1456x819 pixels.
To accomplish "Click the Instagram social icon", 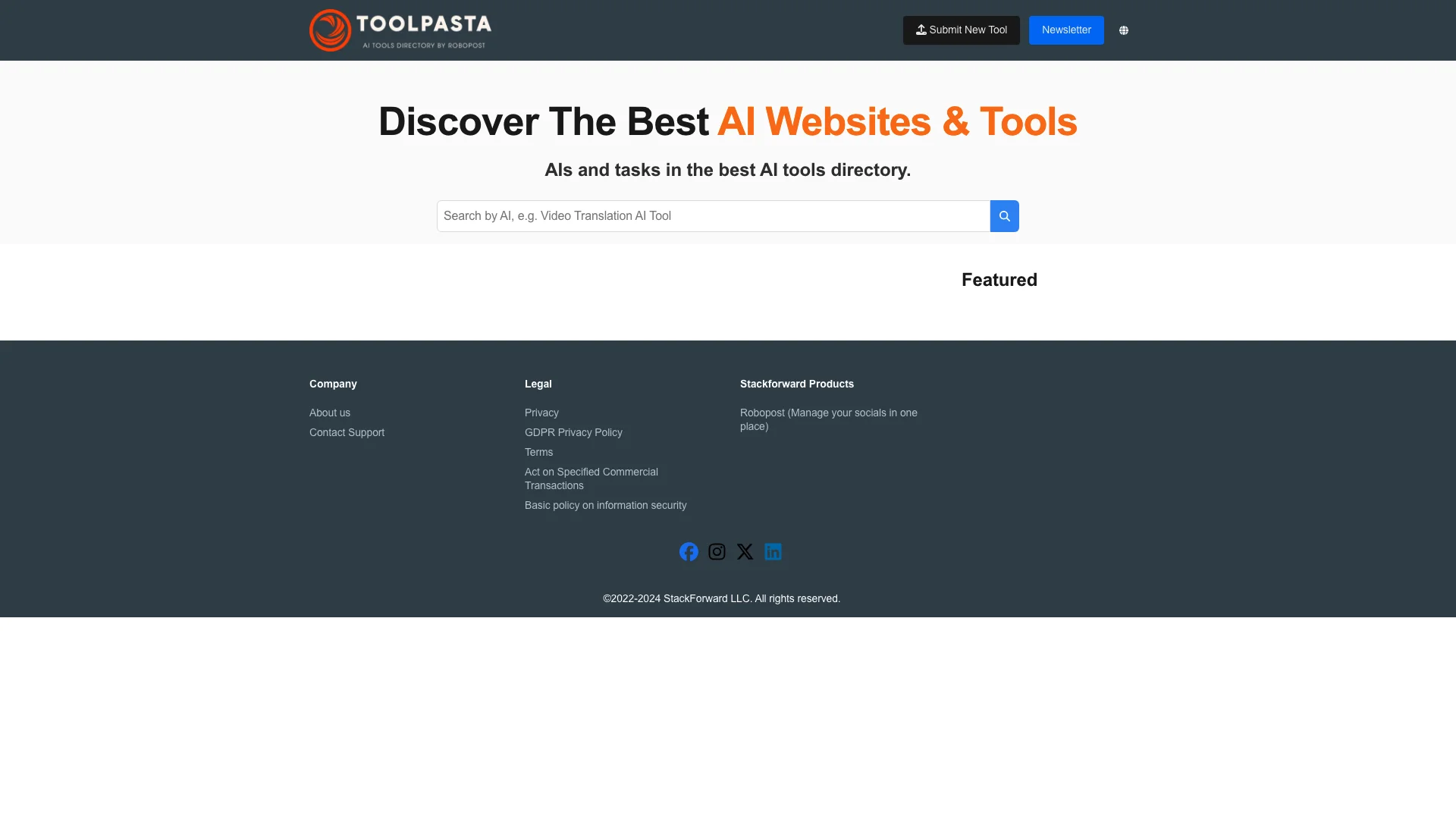I will (x=716, y=551).
